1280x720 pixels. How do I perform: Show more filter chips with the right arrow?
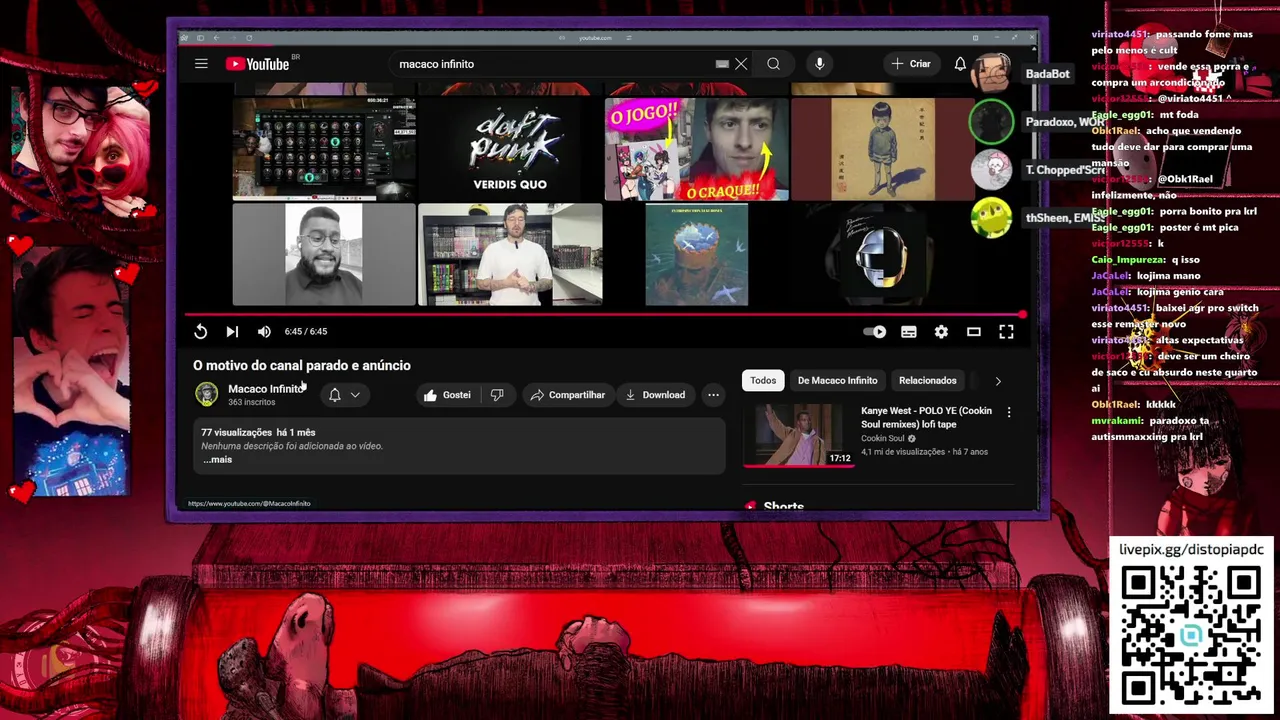click(x=997, y=381)
